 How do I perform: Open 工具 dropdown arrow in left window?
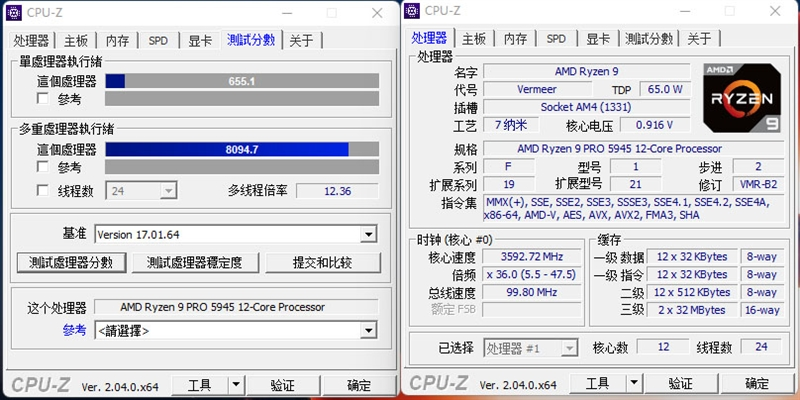click(236, 385)
